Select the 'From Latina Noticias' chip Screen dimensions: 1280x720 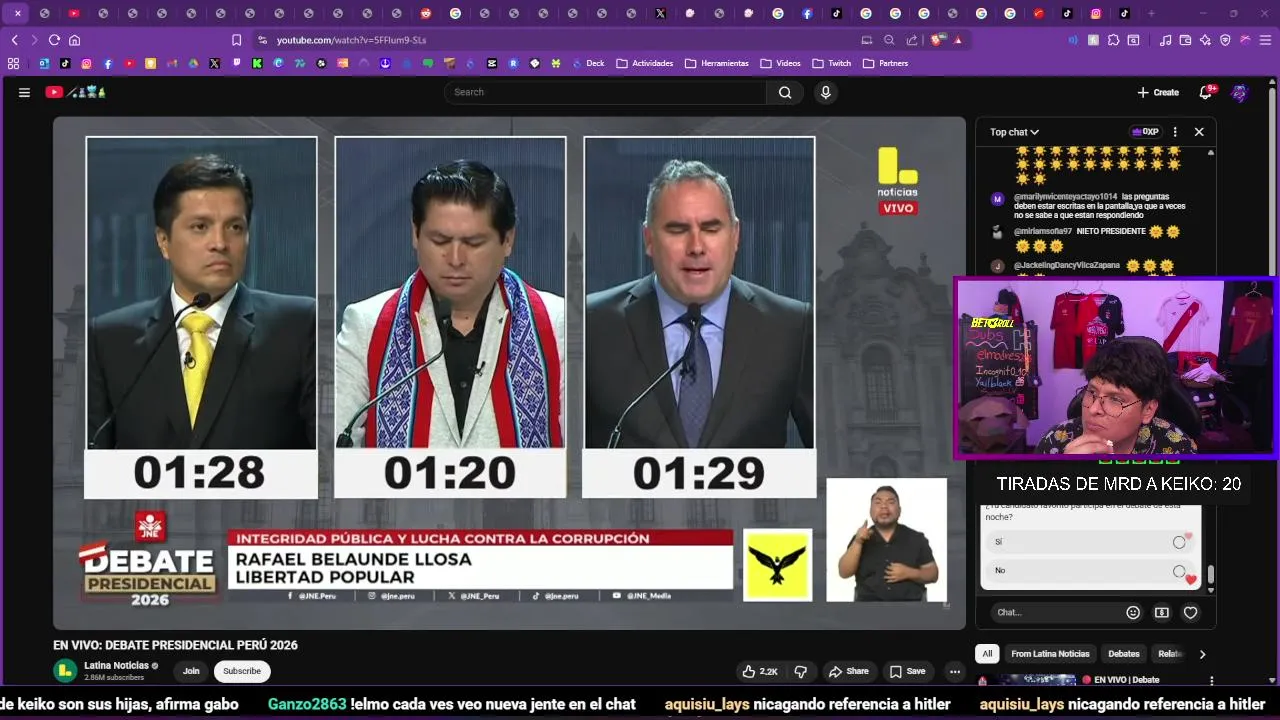point(1050,654)
